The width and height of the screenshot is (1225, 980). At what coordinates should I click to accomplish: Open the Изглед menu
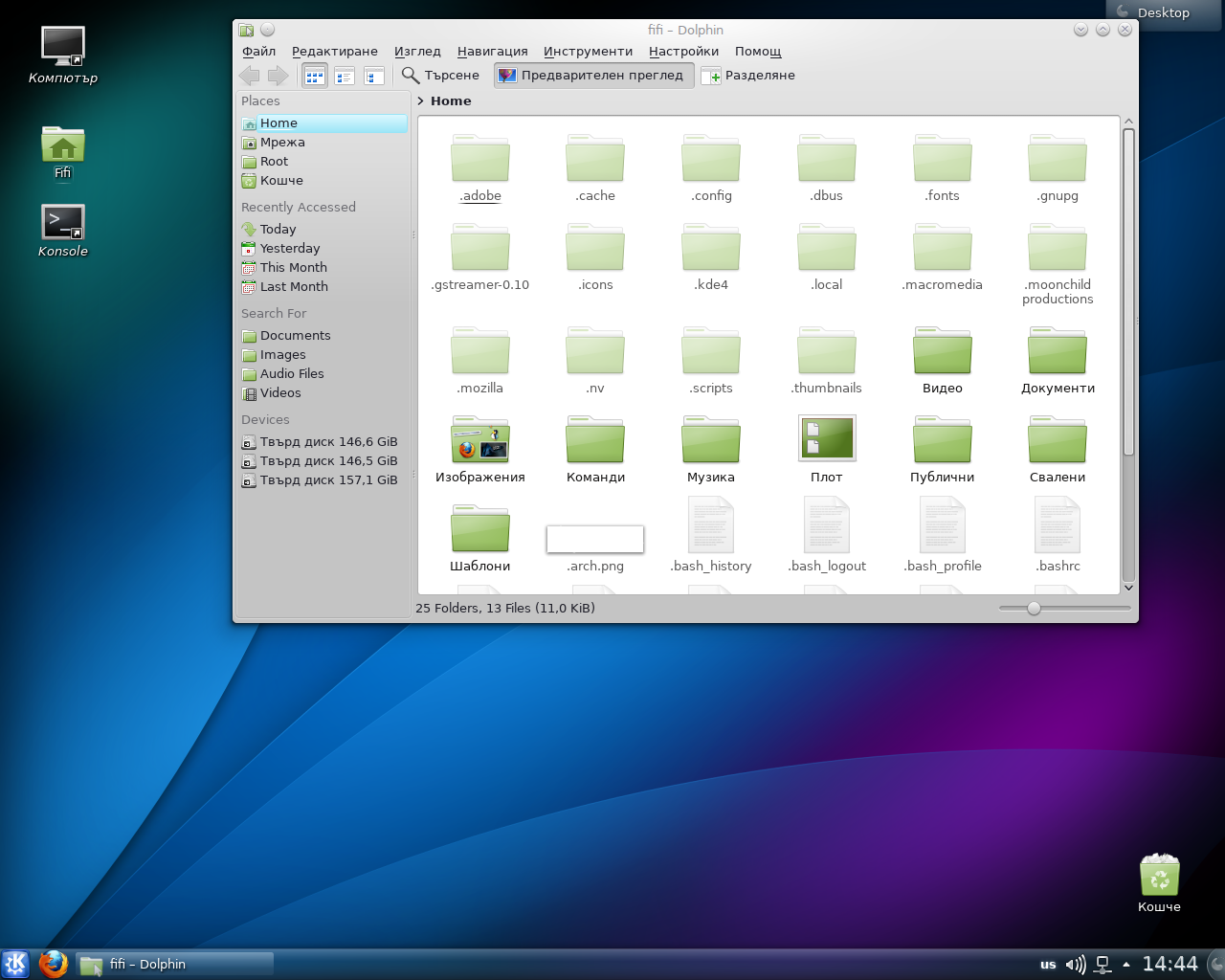[417, 52]
